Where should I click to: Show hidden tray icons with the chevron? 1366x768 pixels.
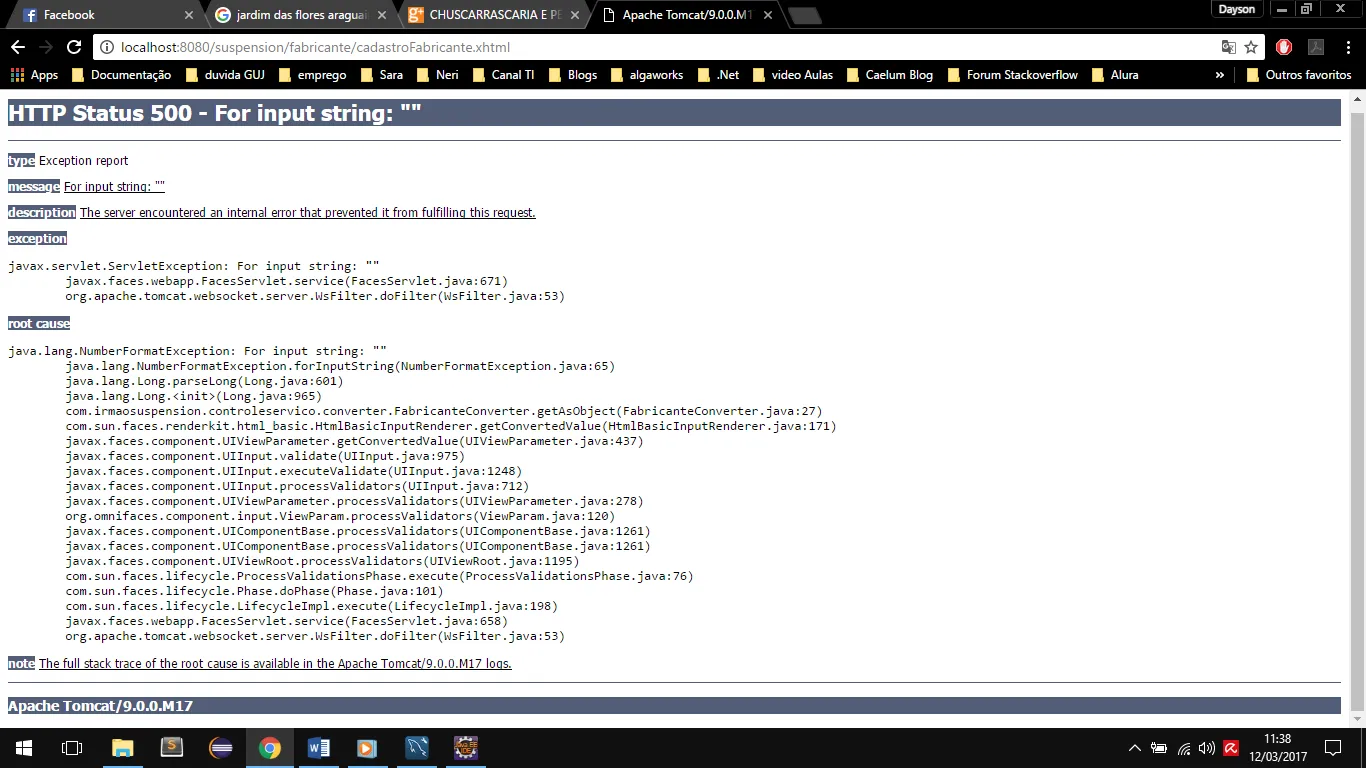coord(1135,748)
